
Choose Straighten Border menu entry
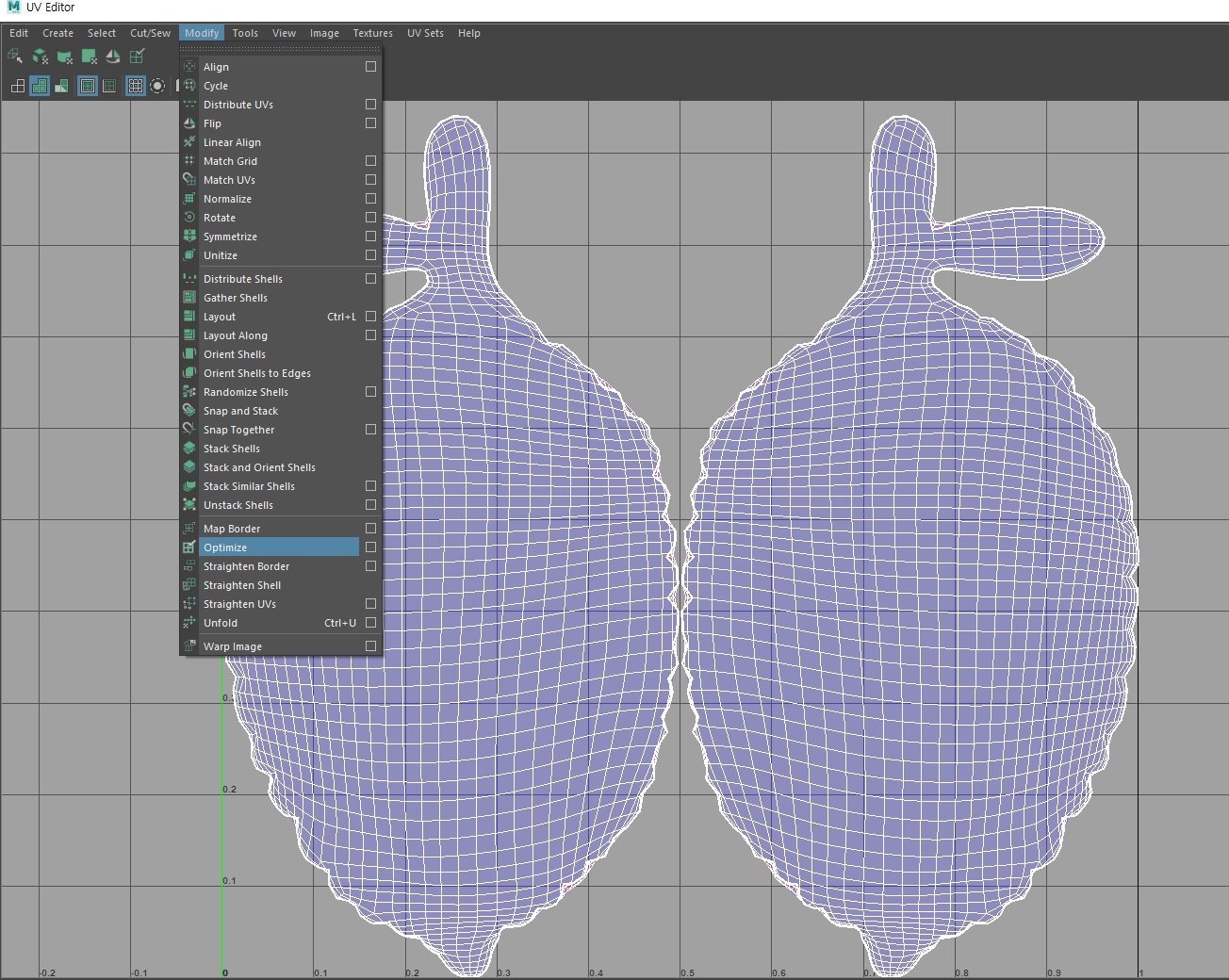[x=270, y=566]
